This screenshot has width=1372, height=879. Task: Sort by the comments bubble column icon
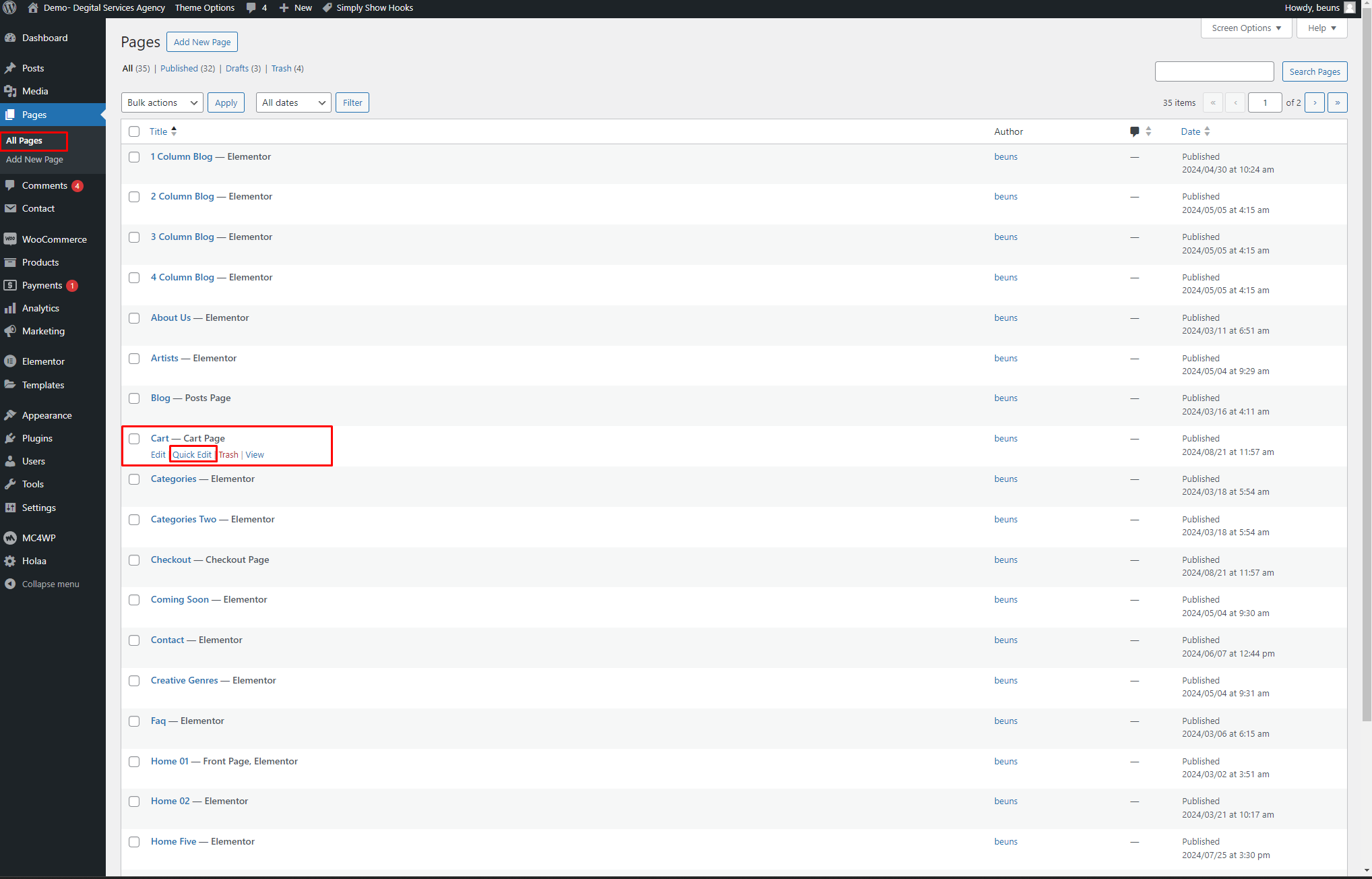(x=1135, y=131)
